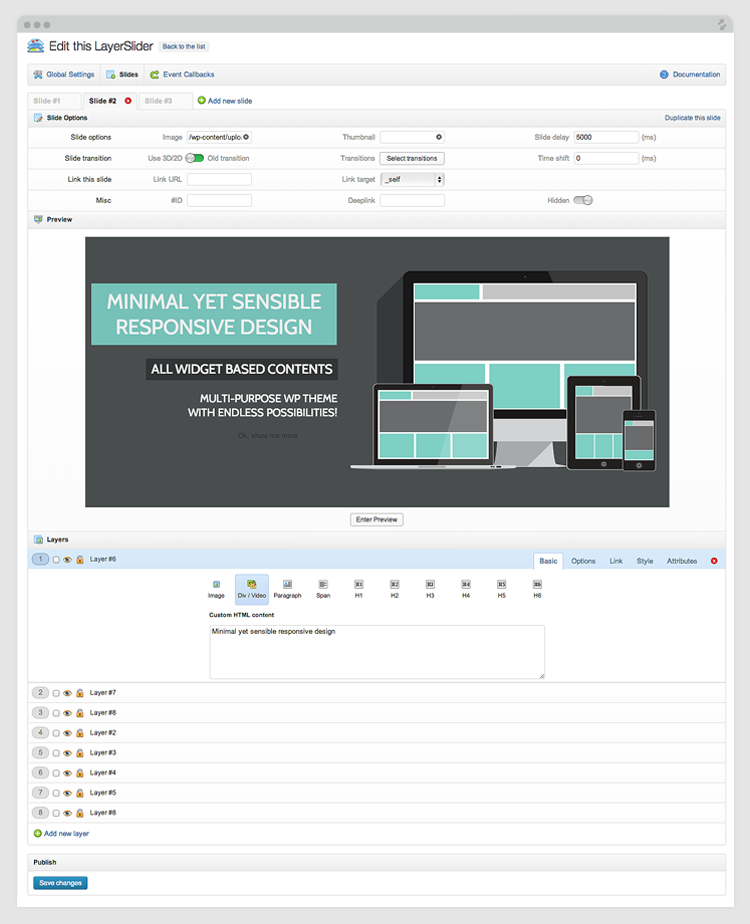Click Back to the list button
Screen dimensions: 750x924
coord(184,47)
